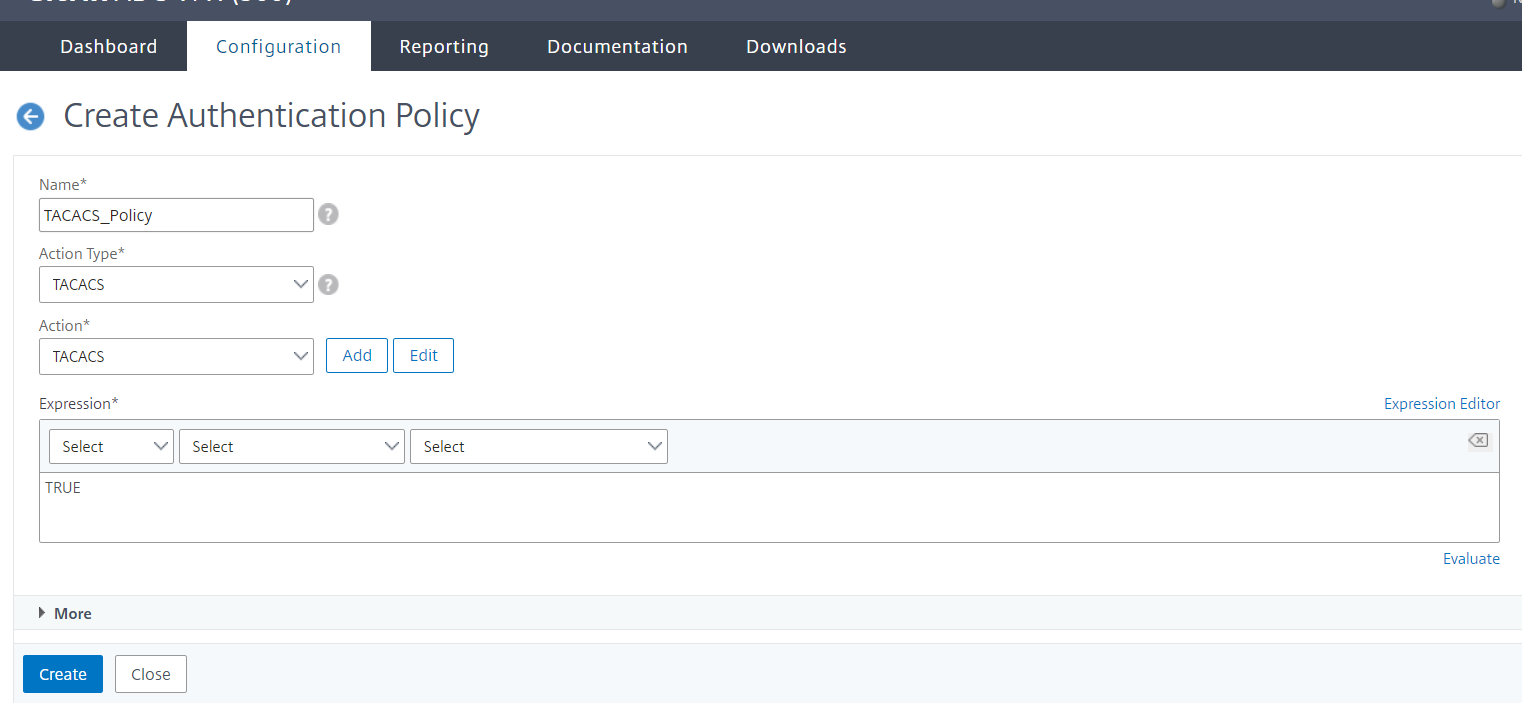Go to the Documentation tab
This screenshot has height=703, width=1522.
click(617, 46)
